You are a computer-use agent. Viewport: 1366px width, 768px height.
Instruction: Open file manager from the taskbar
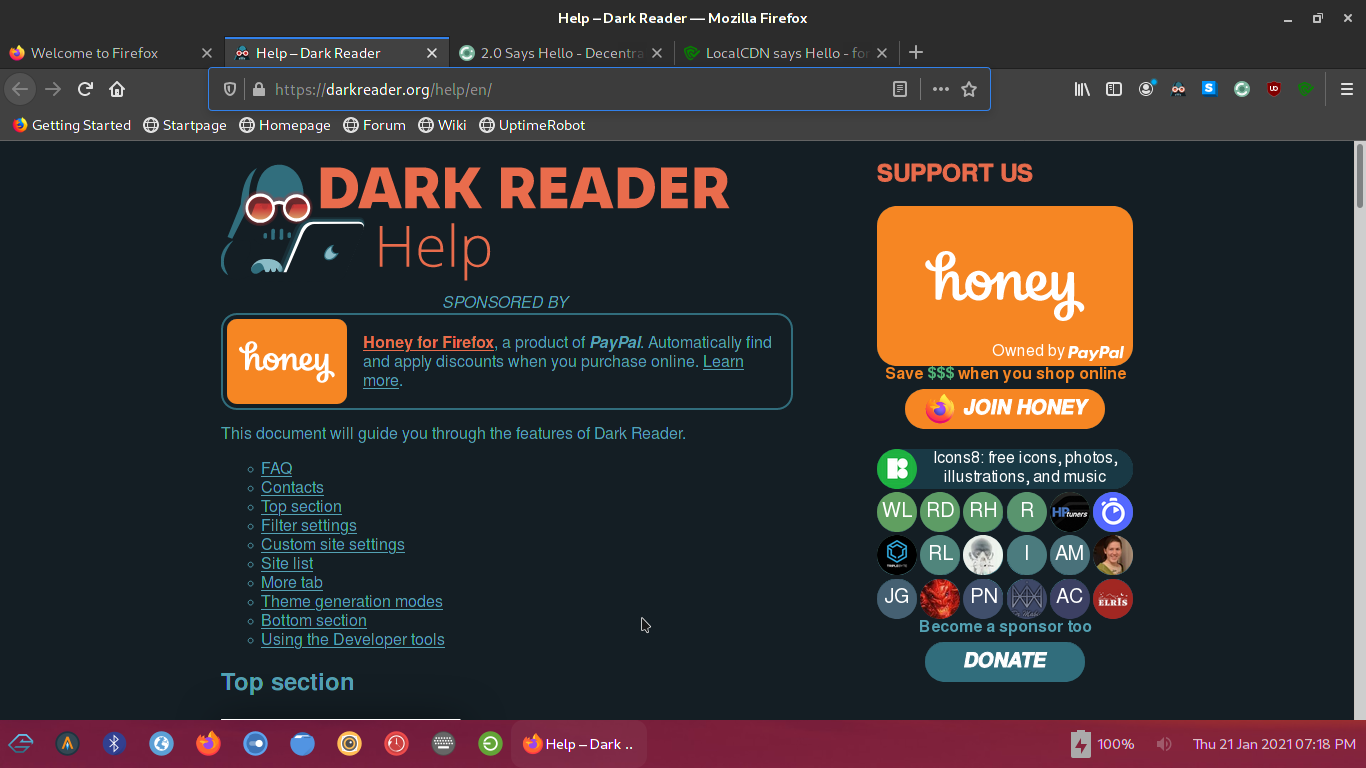(302, 744)
